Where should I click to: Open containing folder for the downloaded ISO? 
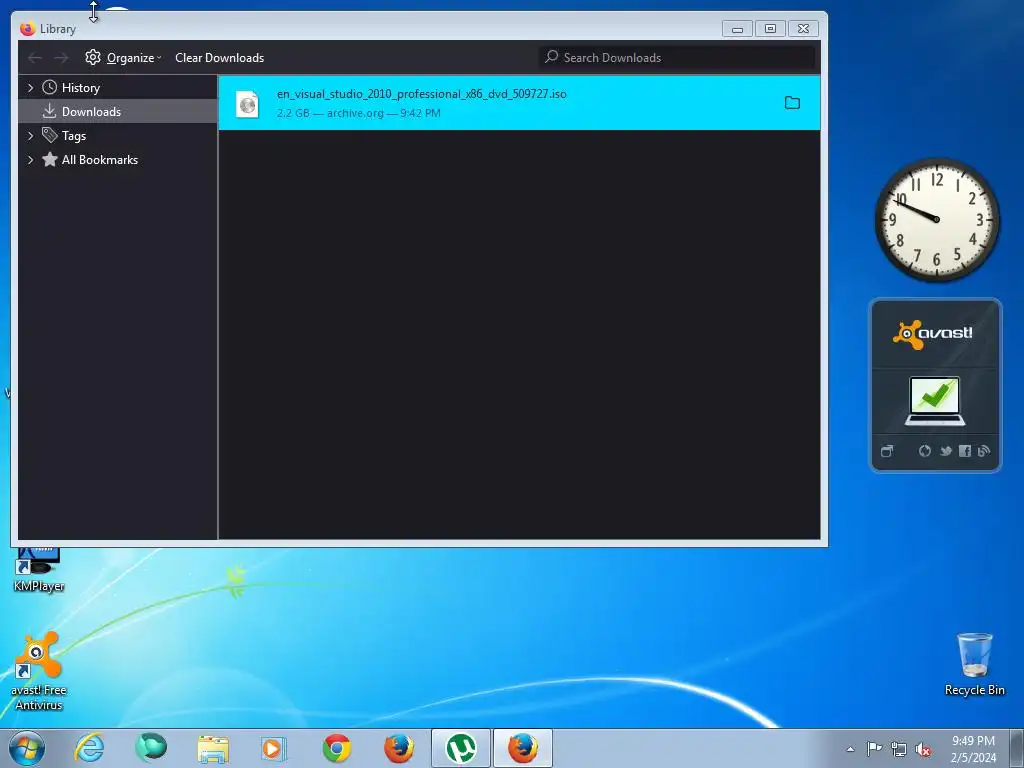[x=792, y=103]
